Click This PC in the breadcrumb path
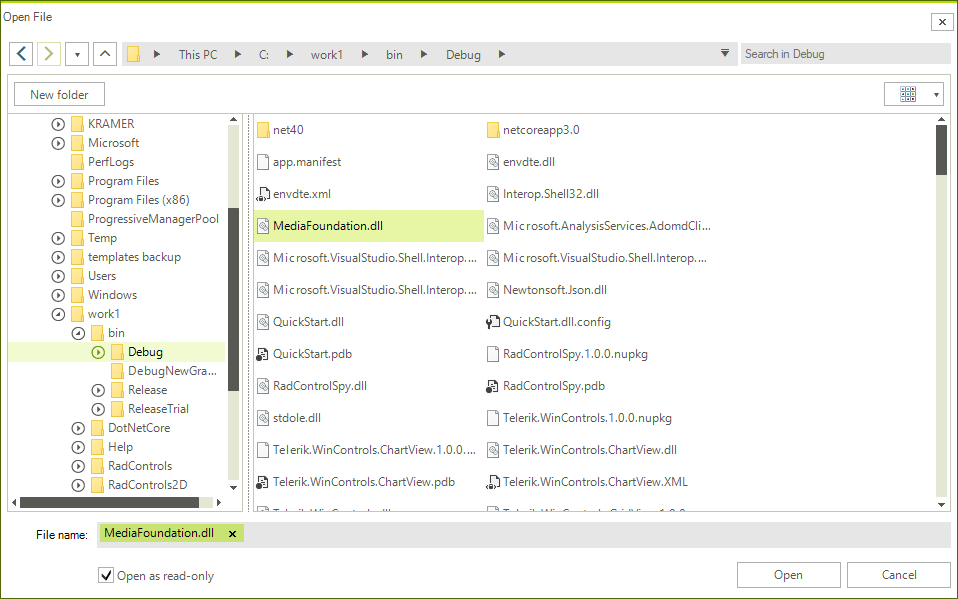The width and height of the screenshot is (958, 599). point(197,54)
